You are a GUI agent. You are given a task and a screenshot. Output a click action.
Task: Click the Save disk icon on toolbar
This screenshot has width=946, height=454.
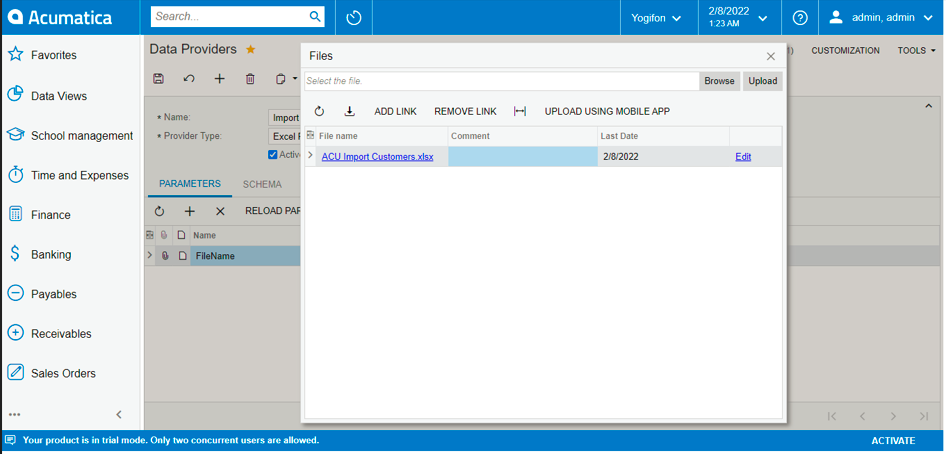click(x=159, y=78)
